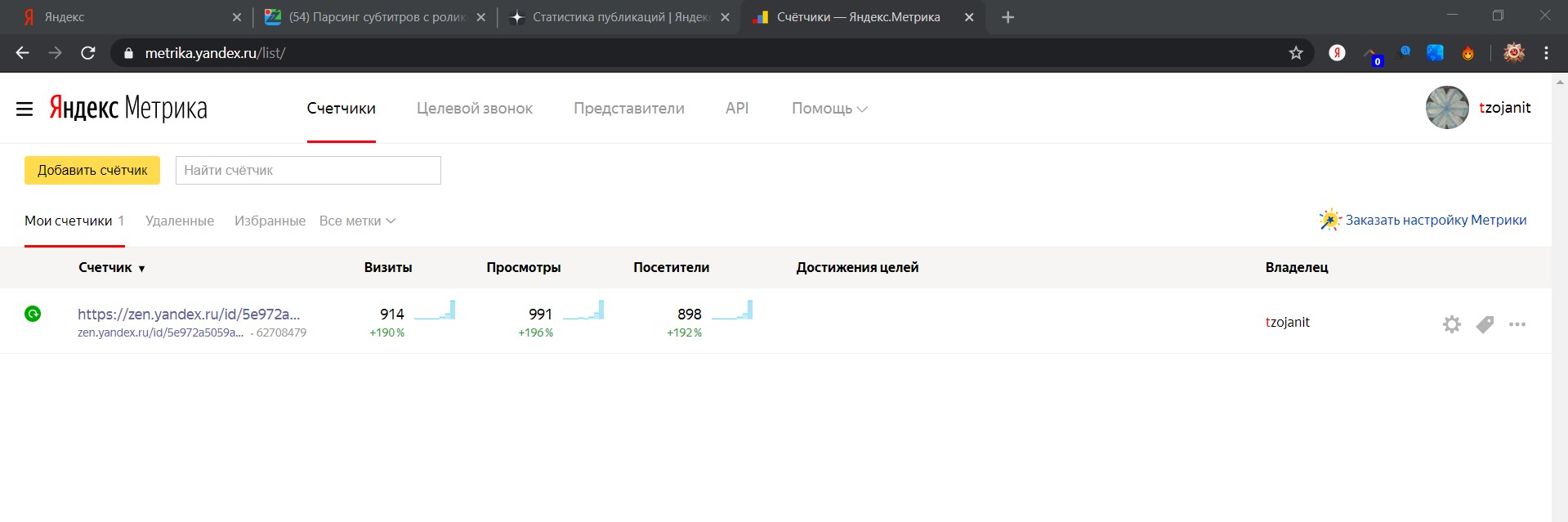Open the hamburger menu next to Яндекс Метрика
This screenshot has height=522, width=1568.
(x=25, y=109)
